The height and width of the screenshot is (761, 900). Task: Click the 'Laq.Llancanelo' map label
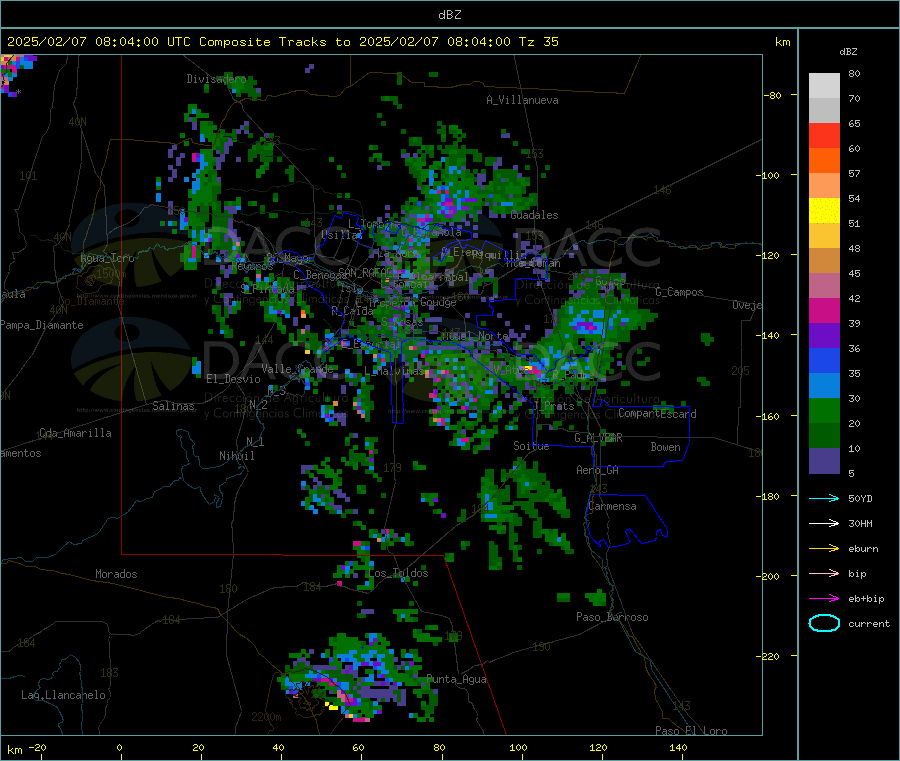tap(63, 695)
